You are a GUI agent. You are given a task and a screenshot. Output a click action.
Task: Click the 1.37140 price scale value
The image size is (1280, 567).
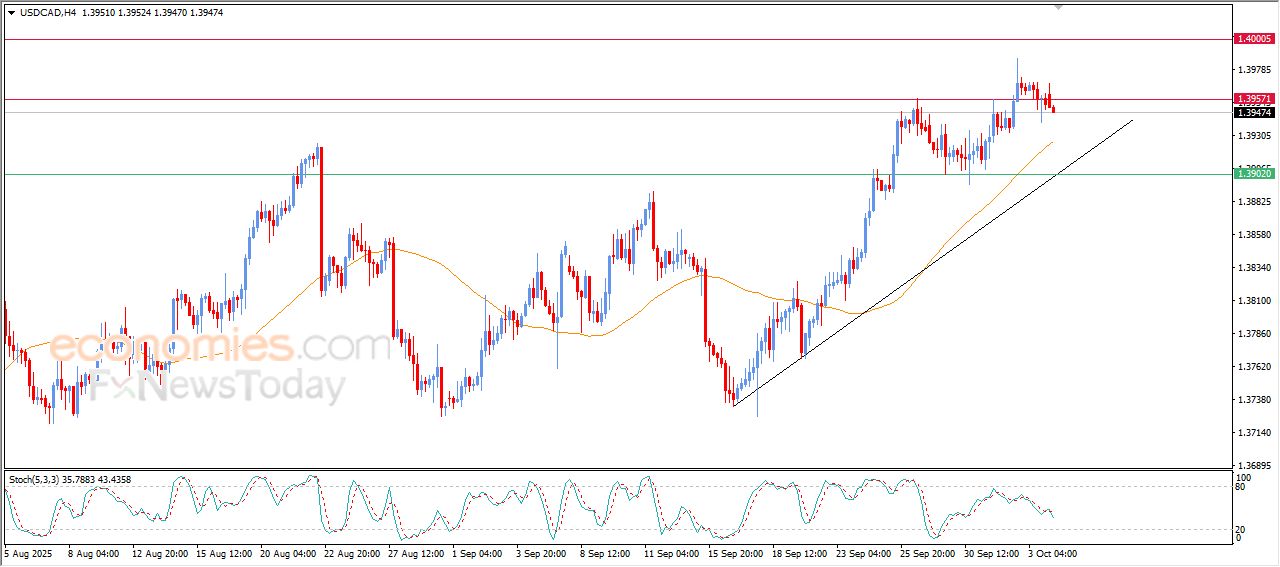(1253, 433)
